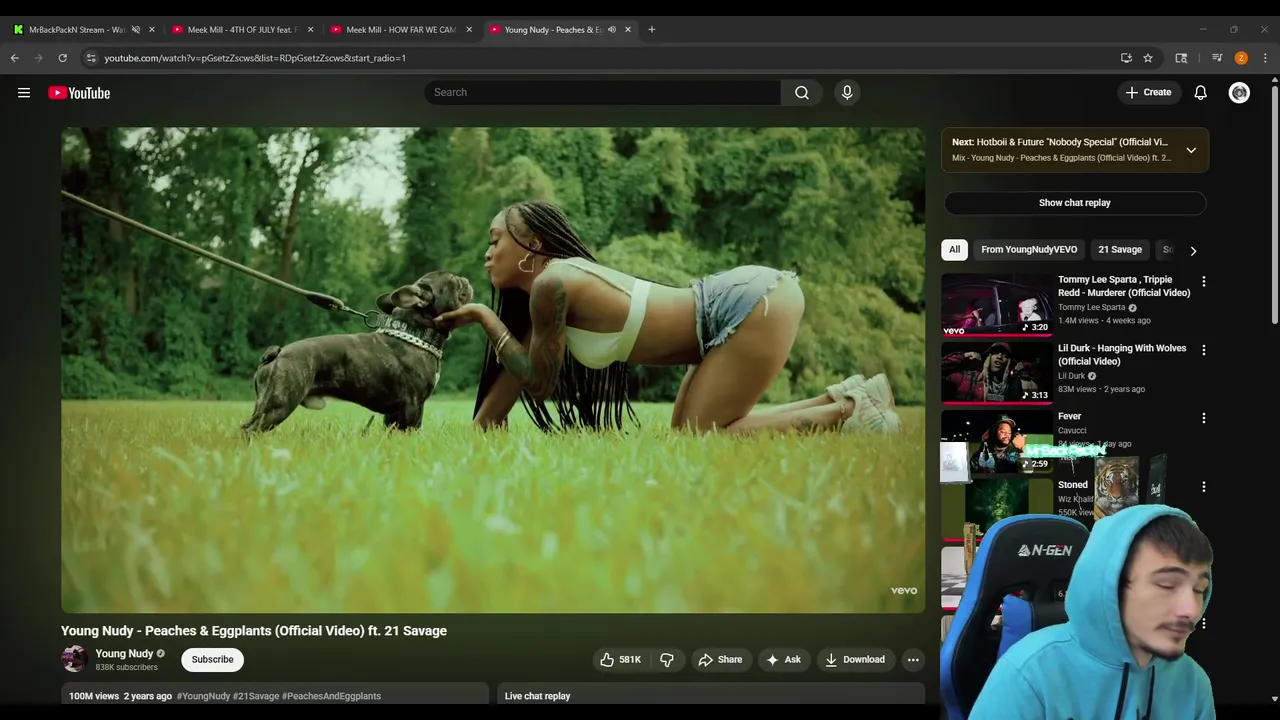
Task: Open the Fever video title
Action: (1069, 416)
